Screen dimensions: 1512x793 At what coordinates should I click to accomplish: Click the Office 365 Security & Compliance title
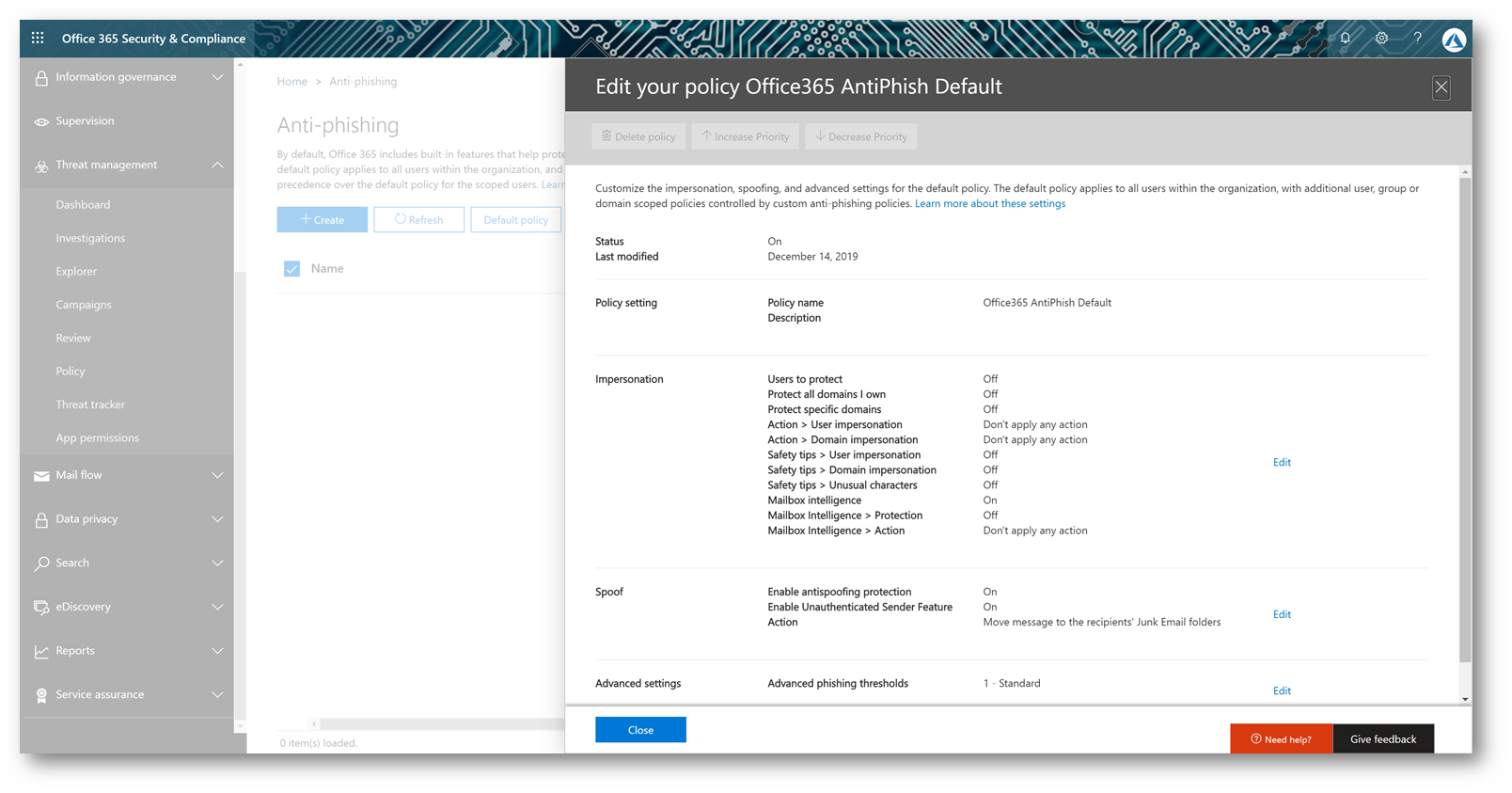(x=153, y=39)
